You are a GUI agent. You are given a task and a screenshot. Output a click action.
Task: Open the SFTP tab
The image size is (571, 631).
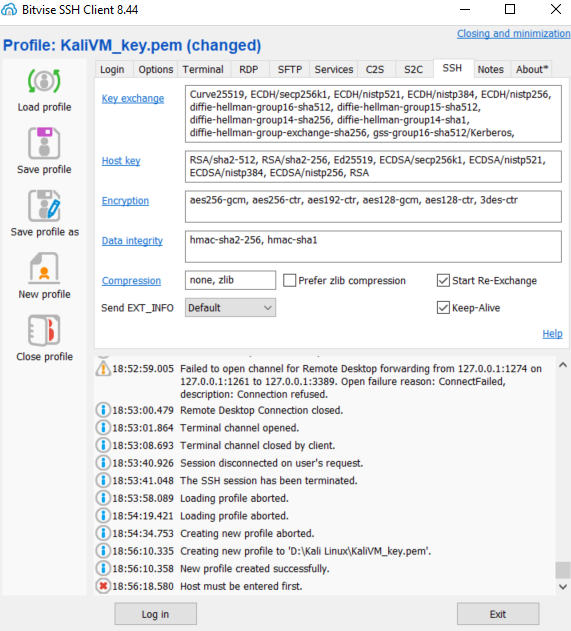[290, 70]
